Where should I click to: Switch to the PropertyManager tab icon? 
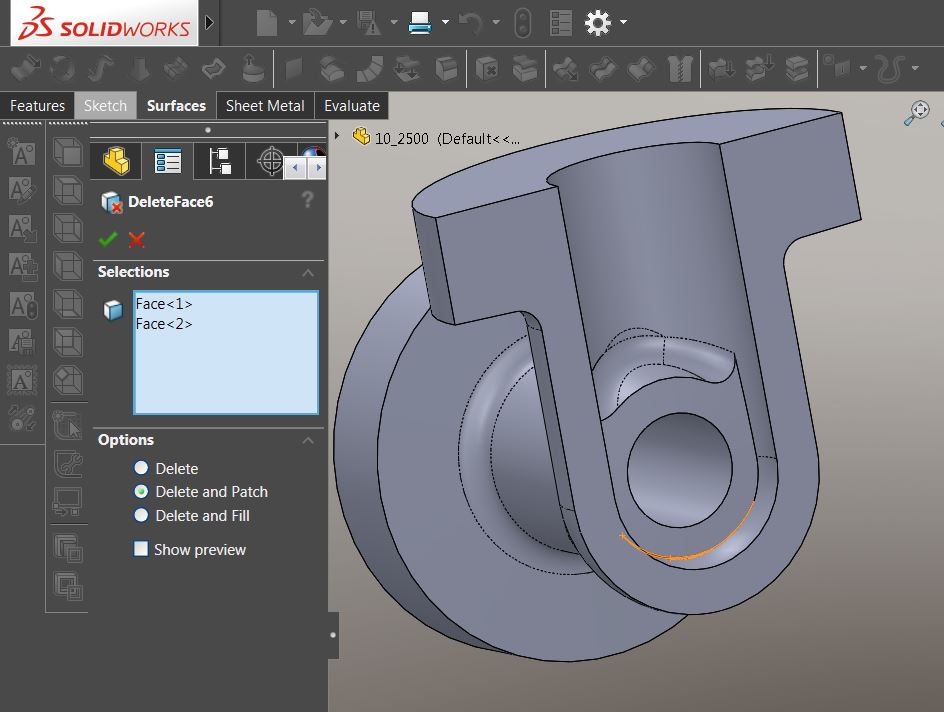(x=167, y=161)
